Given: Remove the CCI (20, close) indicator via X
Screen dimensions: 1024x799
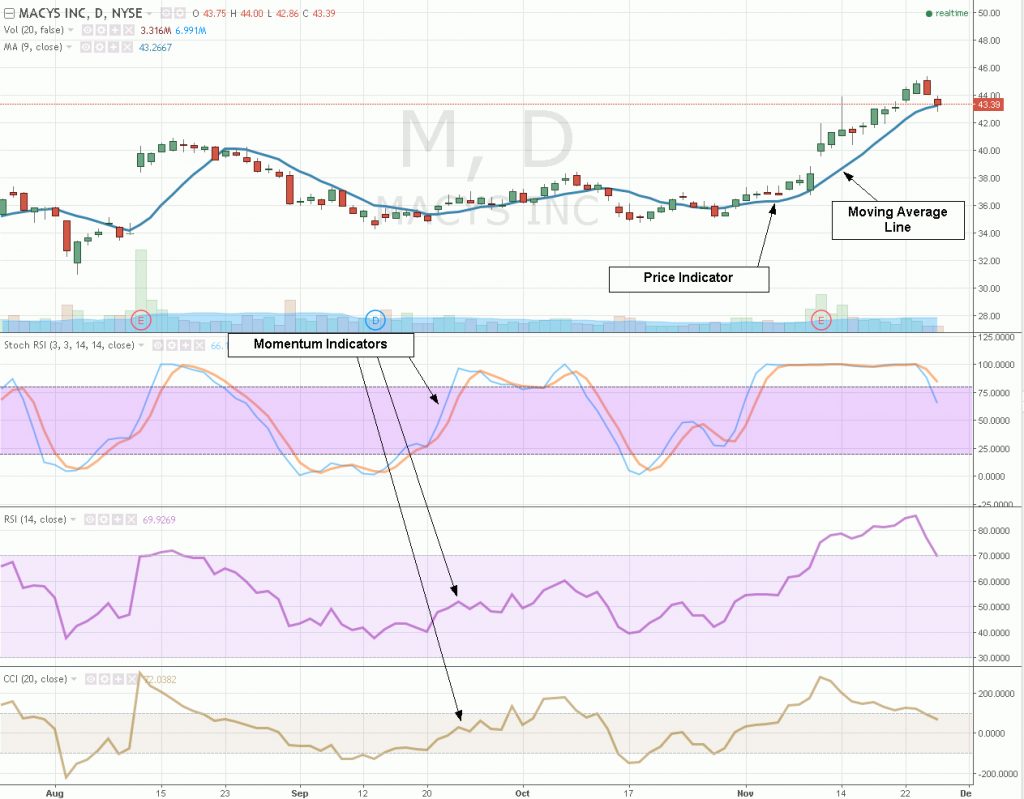Looking at the screenshot, I should [131, 679].
